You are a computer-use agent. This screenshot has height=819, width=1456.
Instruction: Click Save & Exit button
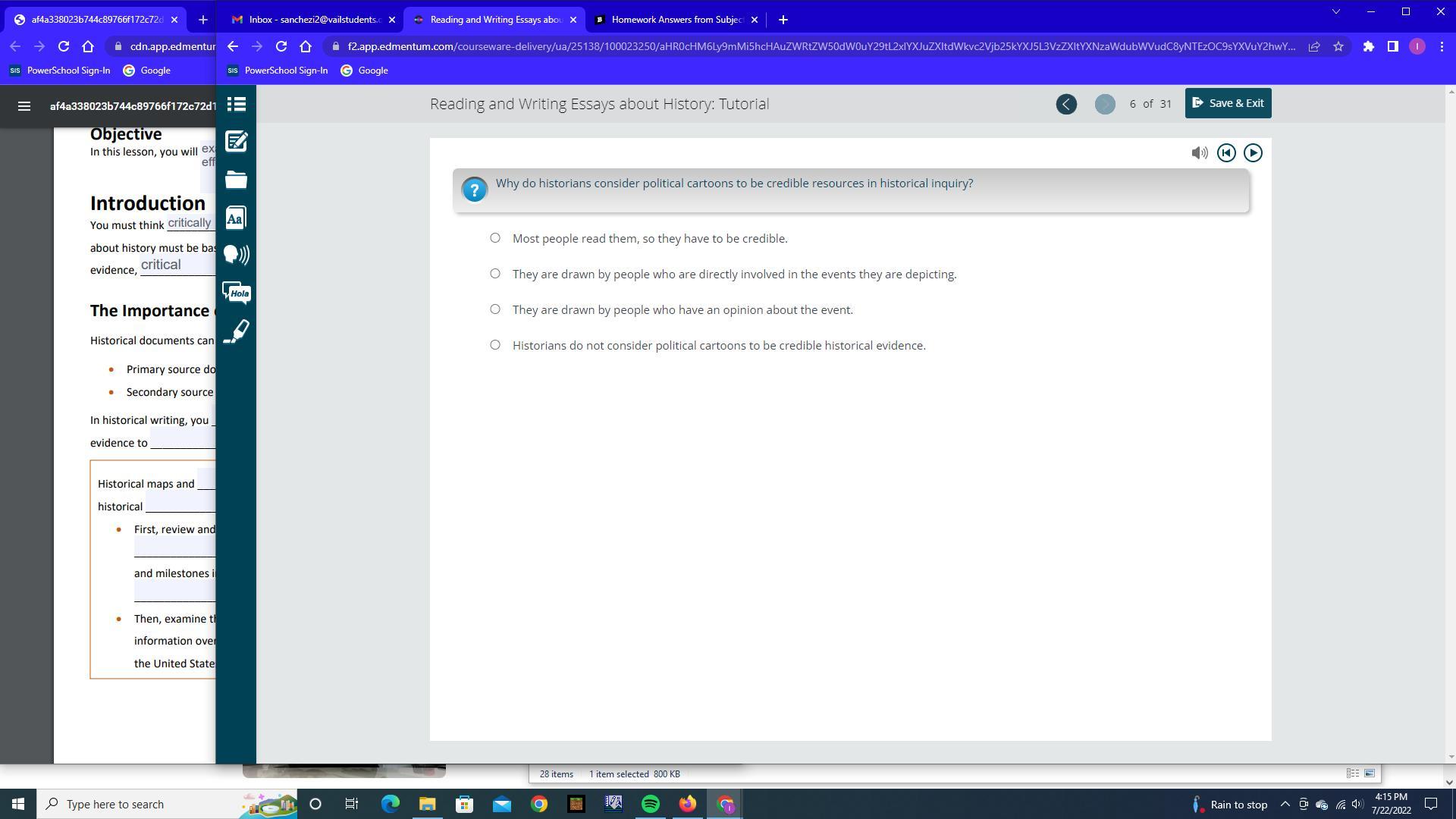coord(1228,103)
